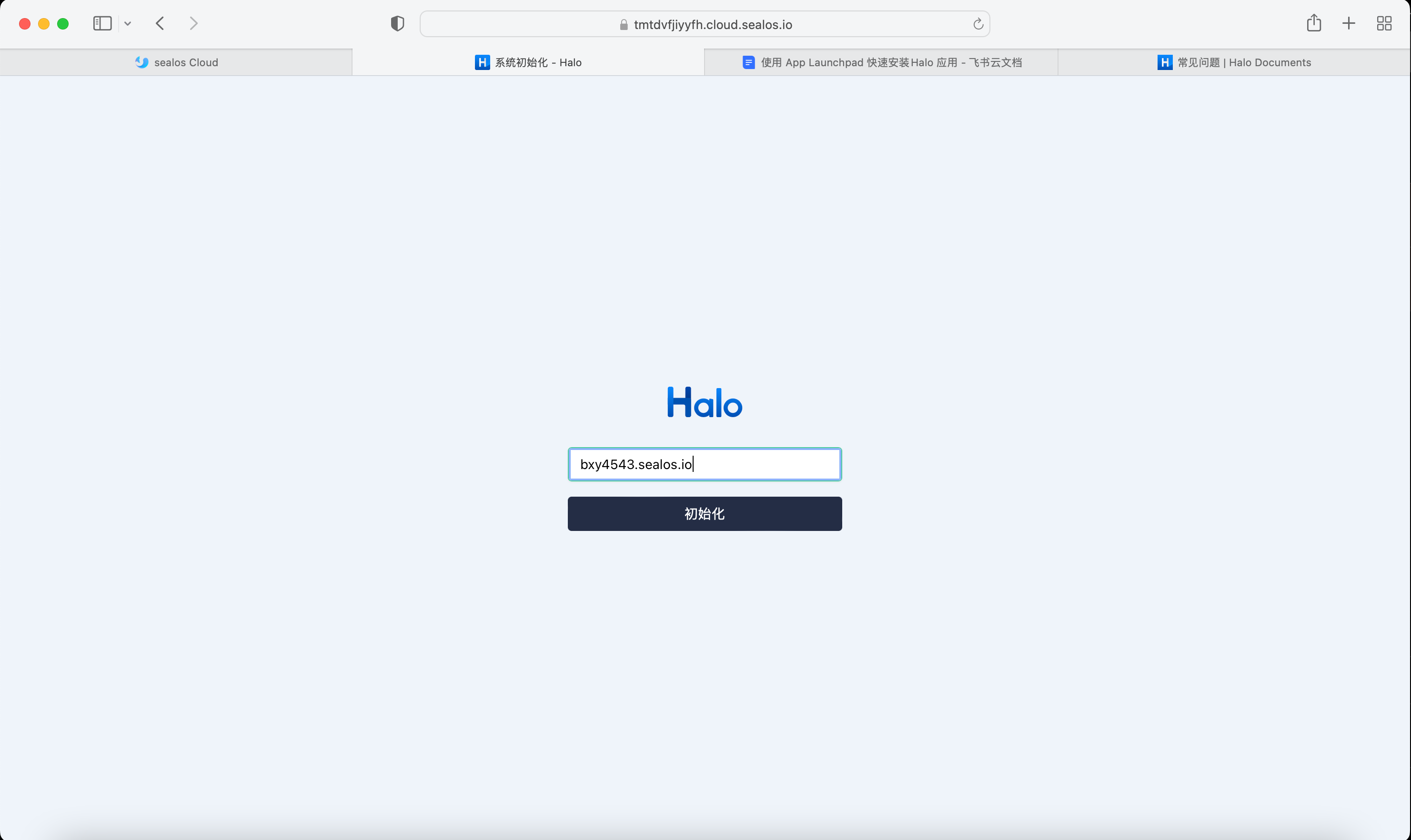This screenshot has height=840, width=1411.
Task: Open the sidebar options dropdown arrow
Action: 128,24
